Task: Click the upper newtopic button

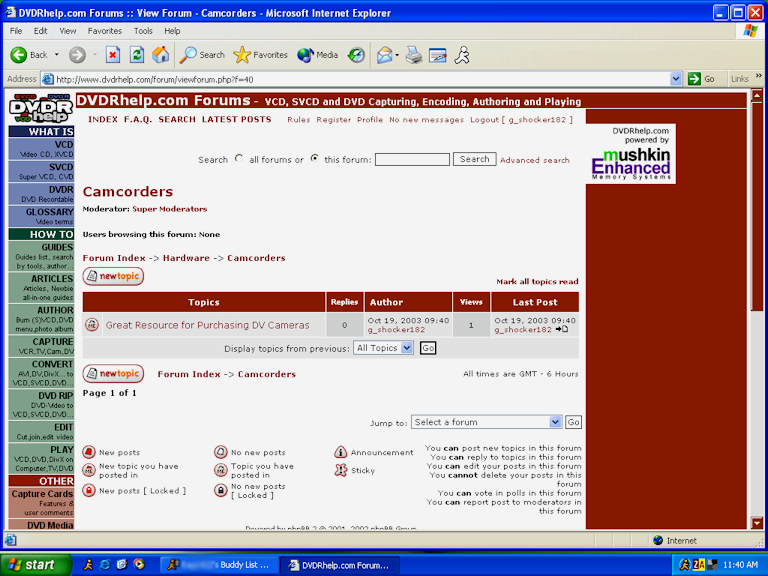Action: pos(113,276)
